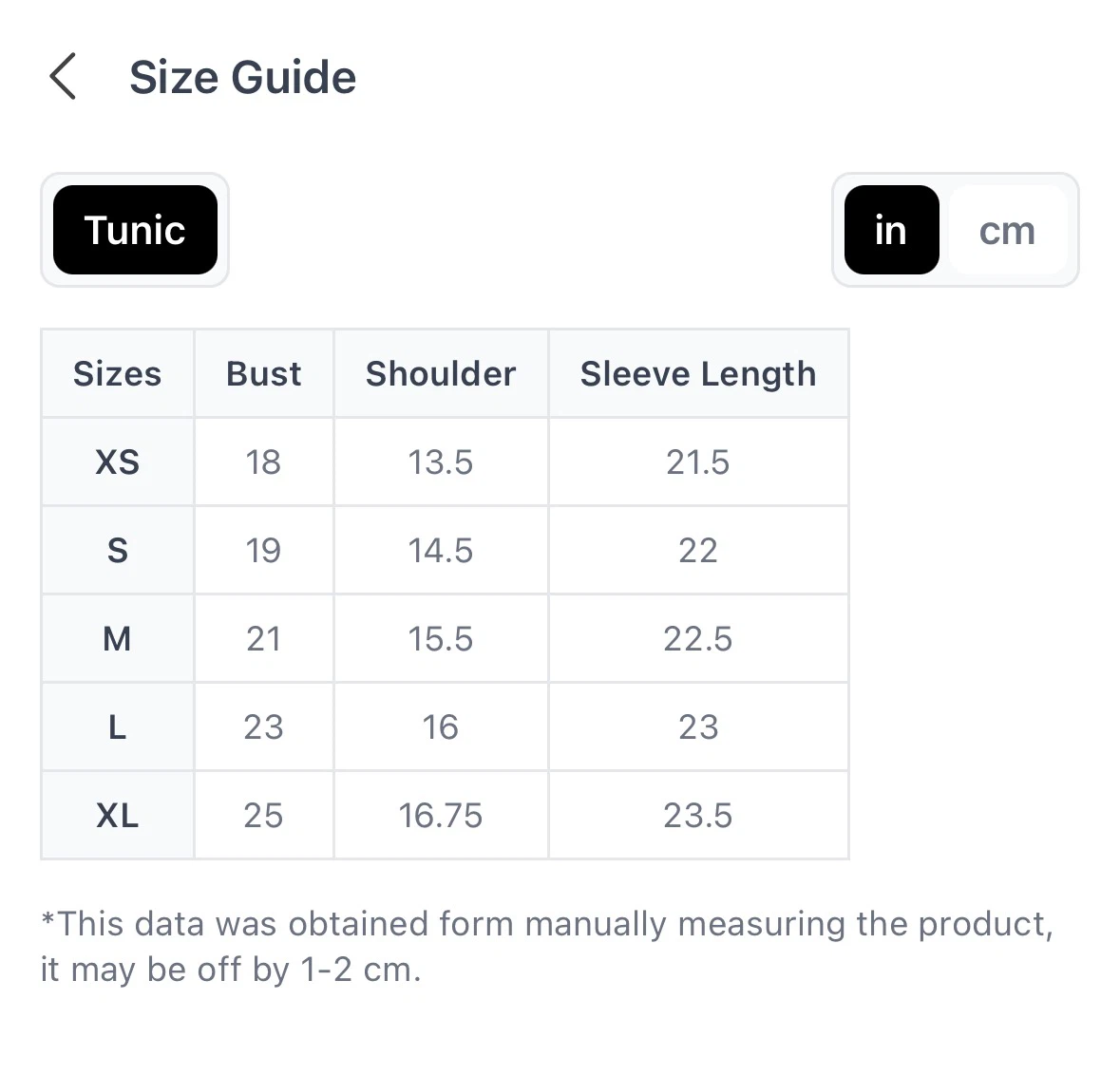Click the M sleeve length value 22.5

(698, 638)
